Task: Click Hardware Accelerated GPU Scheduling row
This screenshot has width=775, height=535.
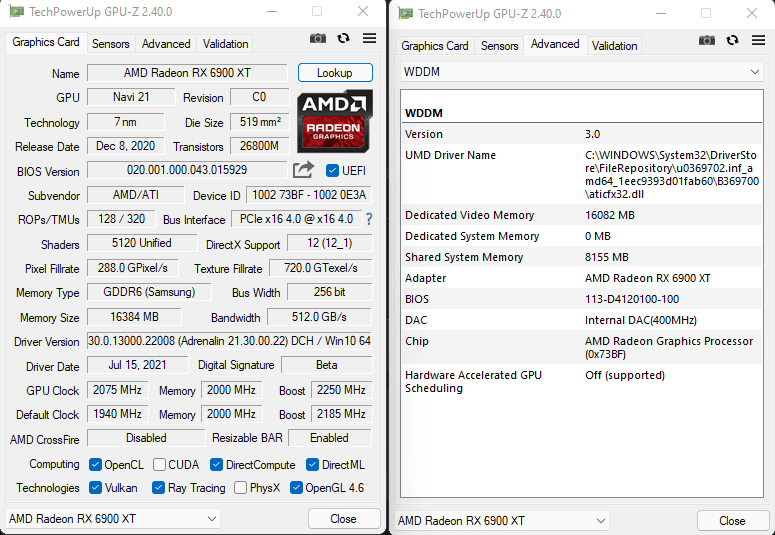Action: pyautogui.click(x=582, y=381)
